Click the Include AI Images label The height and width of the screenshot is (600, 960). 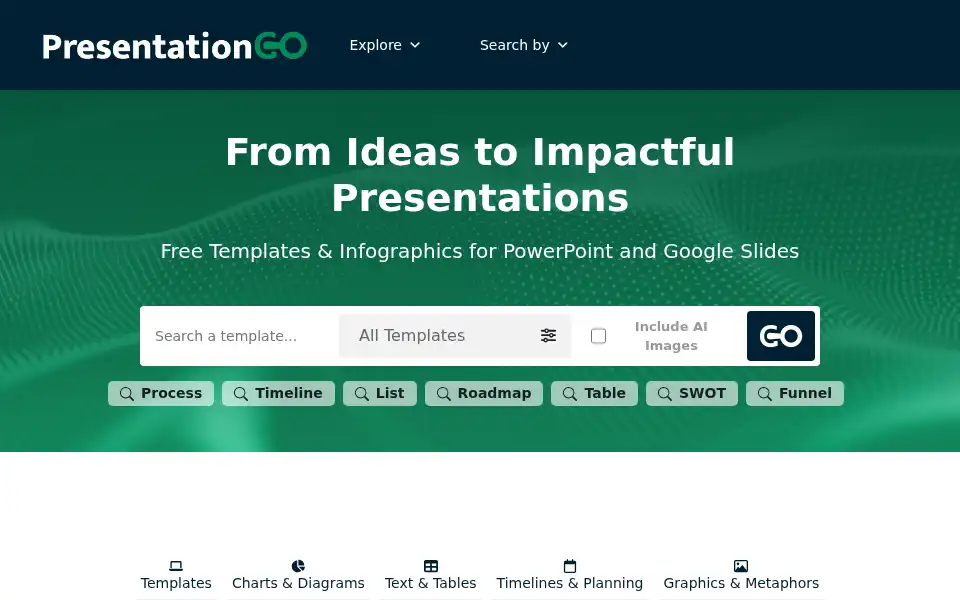[x=671, y=336]
